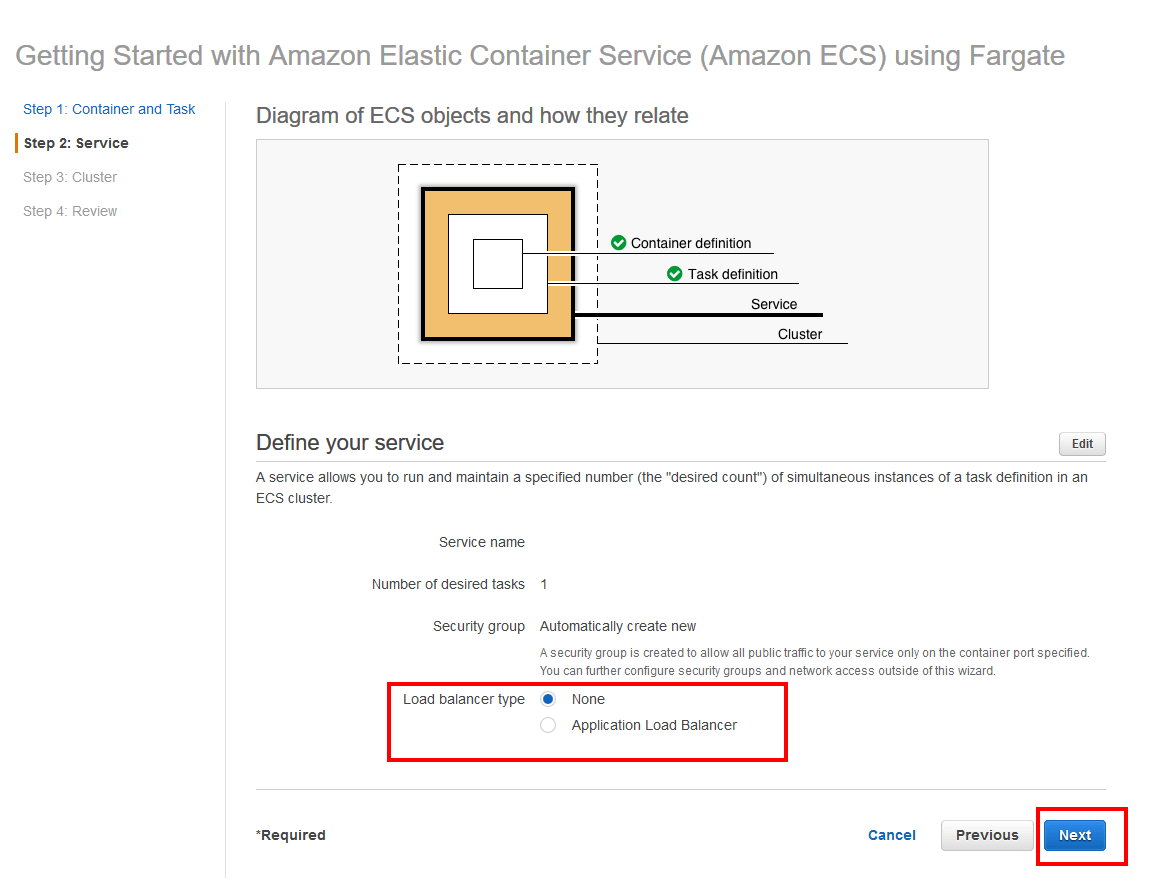Click the Previous button
The image size is (1152, 878).
[986, 835]
